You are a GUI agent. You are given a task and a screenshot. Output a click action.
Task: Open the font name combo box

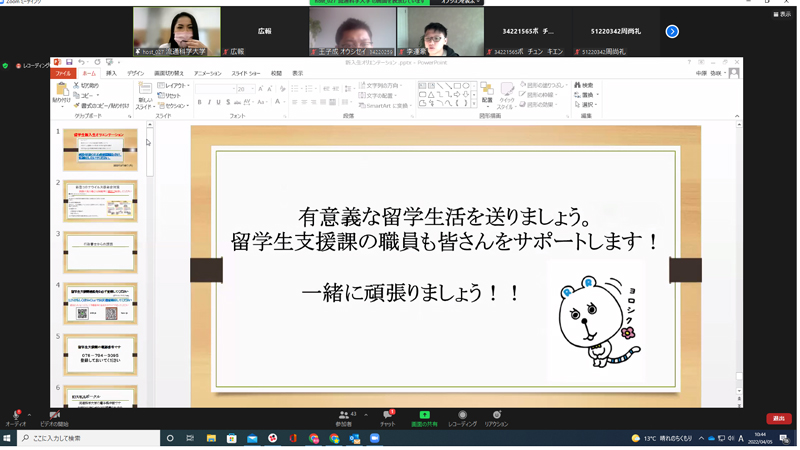point(215,89)
